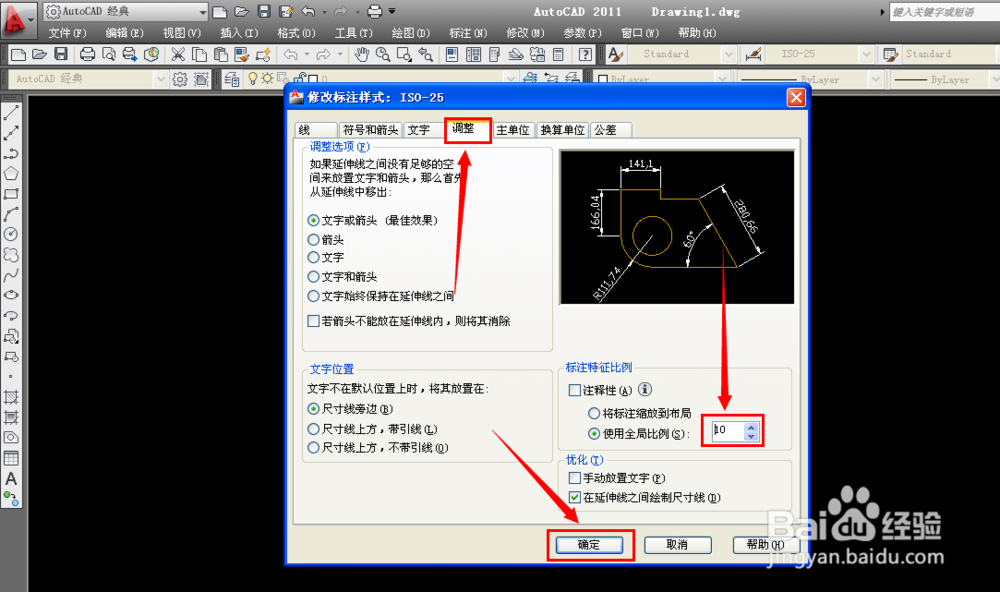This screenshot has height=592, width=1000.
Task: Select the Rectangle draw tool
Action: click(x=11, y=194)
